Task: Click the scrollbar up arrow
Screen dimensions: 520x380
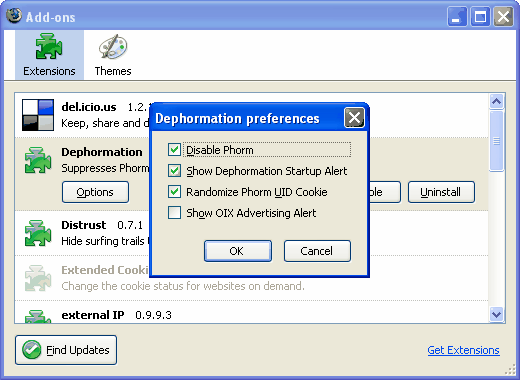Action: (x=496, y=101)
